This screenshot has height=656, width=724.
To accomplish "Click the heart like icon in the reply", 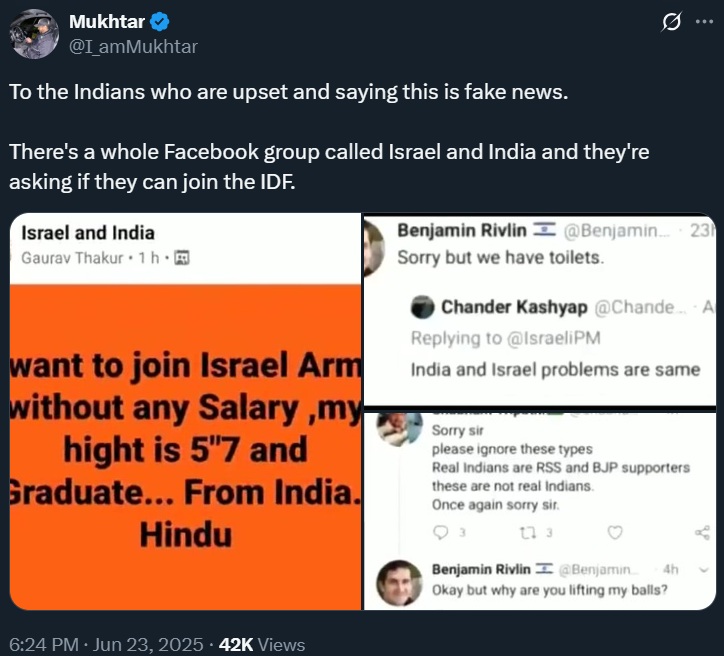I will pyautogui.click(x=615, y=532).
